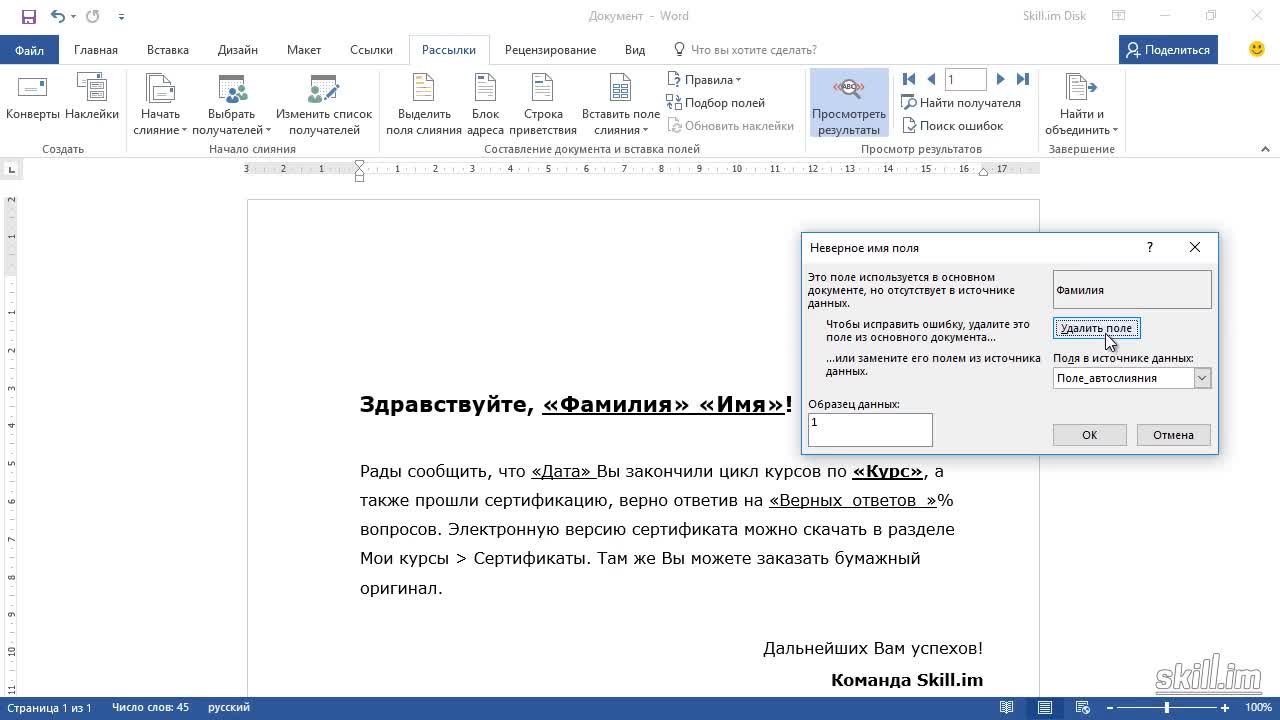
Task: Redo using the repeat icon
Action: 93,16
